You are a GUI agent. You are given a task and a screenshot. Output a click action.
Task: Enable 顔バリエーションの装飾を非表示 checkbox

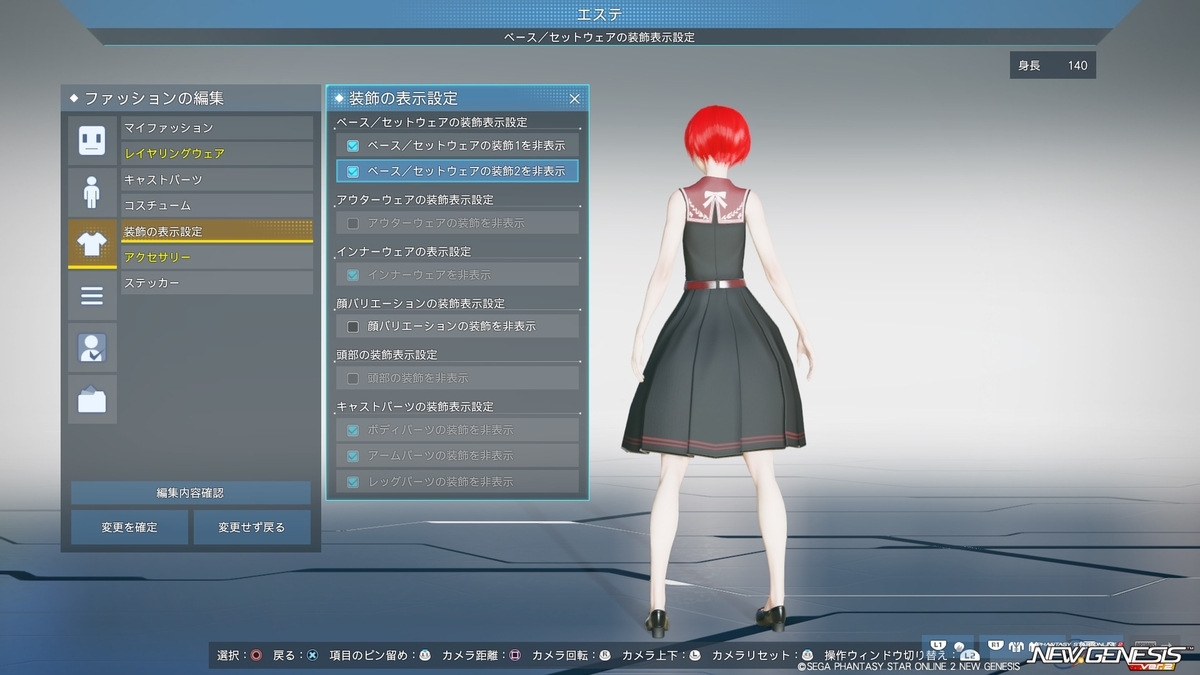pyautogui.click(x=353, y=326)
